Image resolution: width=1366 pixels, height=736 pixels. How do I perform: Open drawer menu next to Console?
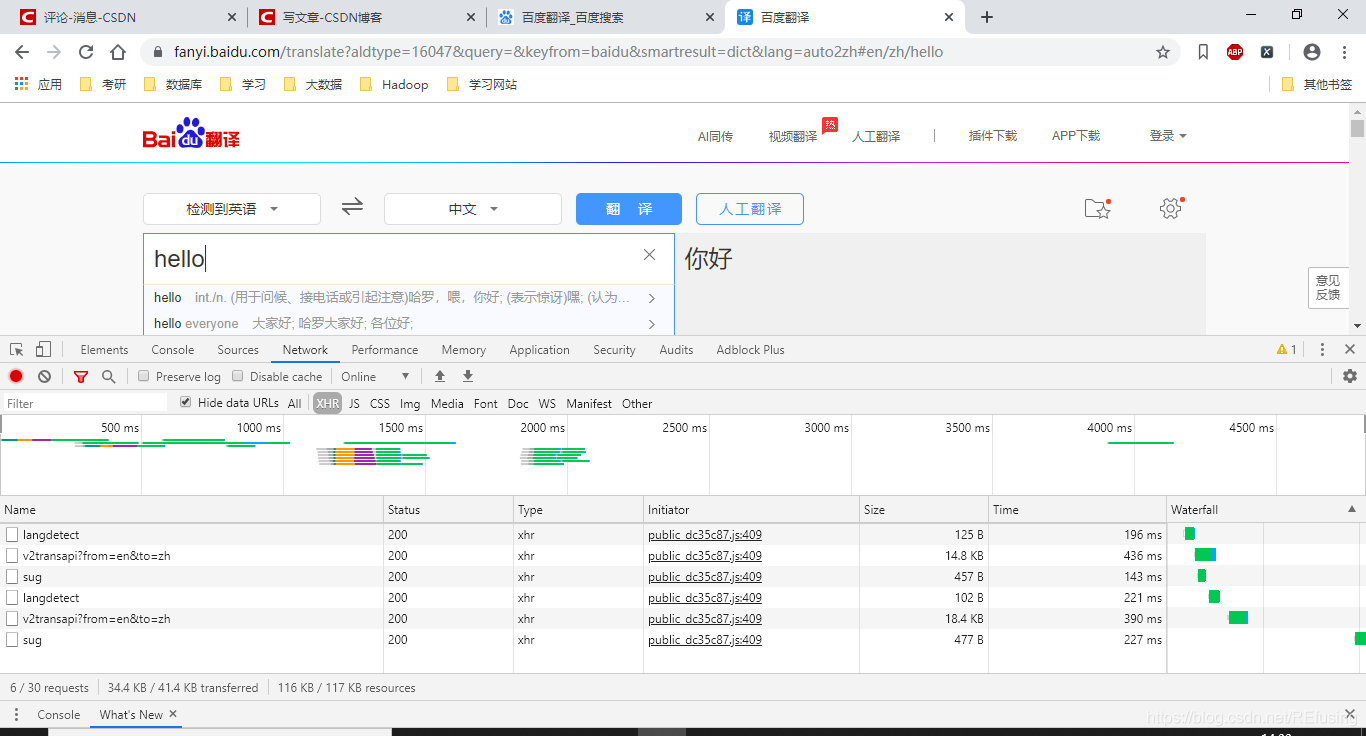click(x=16, y=714)
